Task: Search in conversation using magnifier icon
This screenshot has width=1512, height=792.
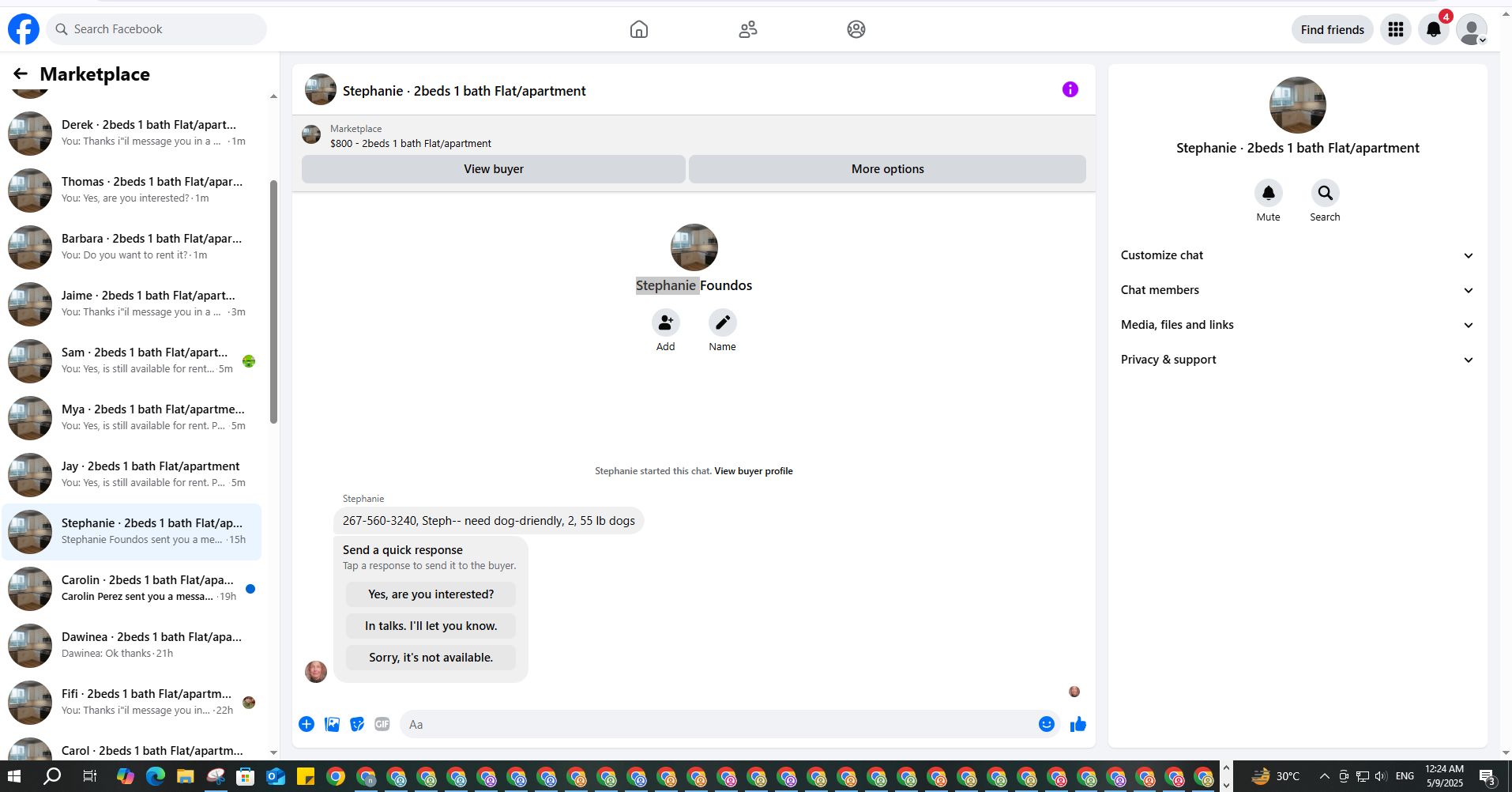Action: (1326, 193)
